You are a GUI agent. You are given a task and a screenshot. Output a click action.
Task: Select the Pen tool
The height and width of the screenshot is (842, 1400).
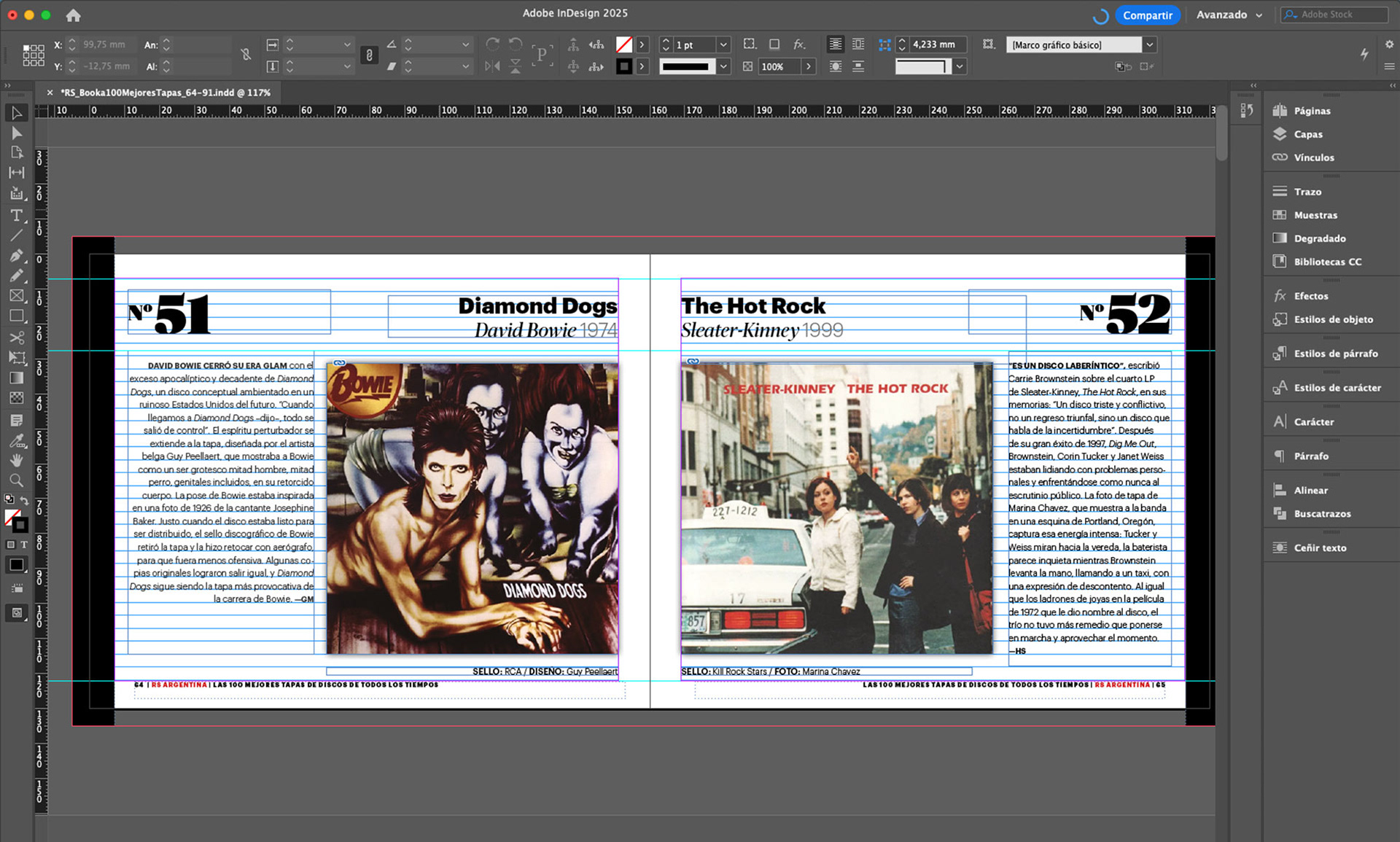point(16,255)
